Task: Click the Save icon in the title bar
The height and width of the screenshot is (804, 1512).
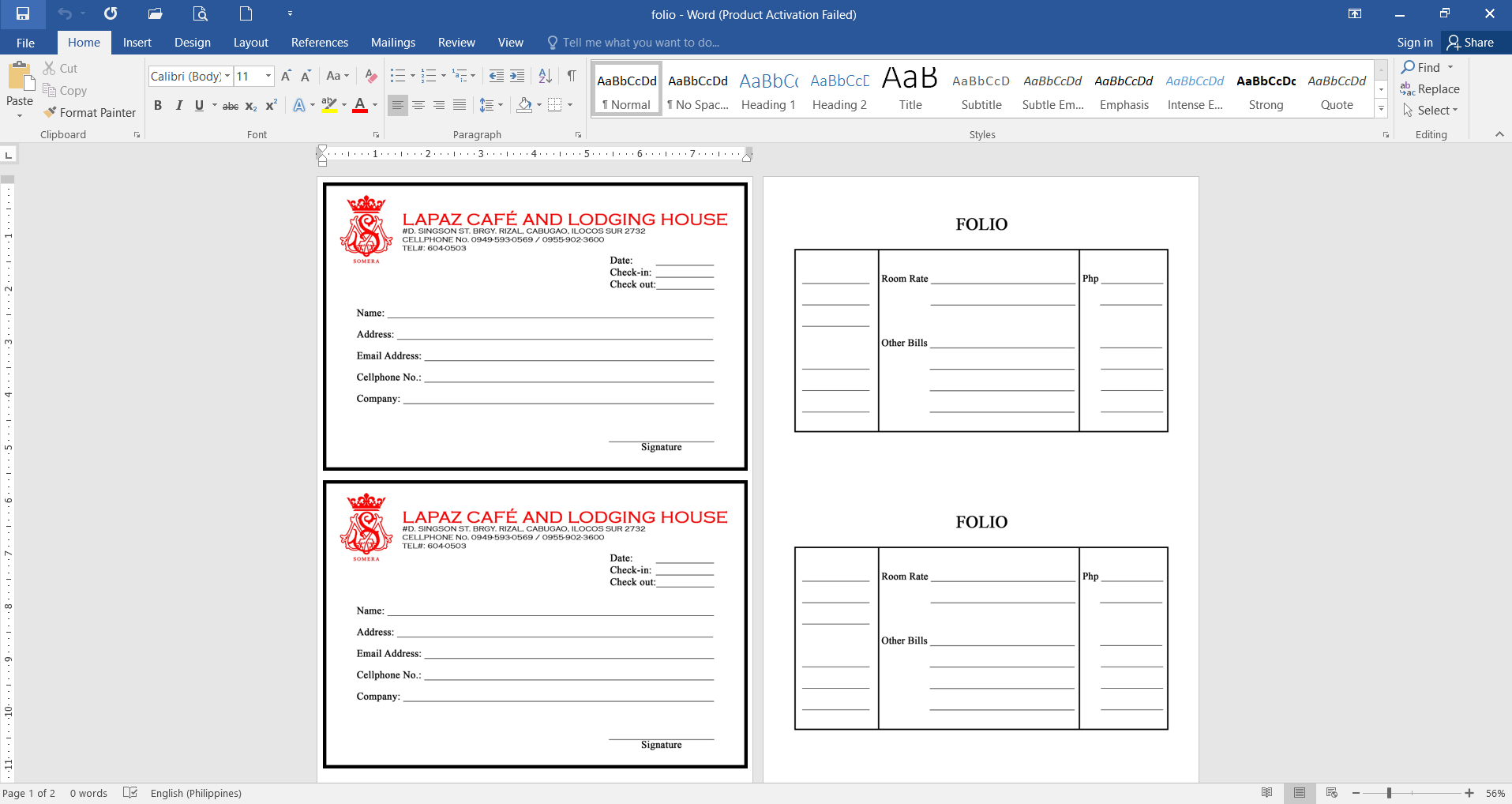Action: point(23,14)
